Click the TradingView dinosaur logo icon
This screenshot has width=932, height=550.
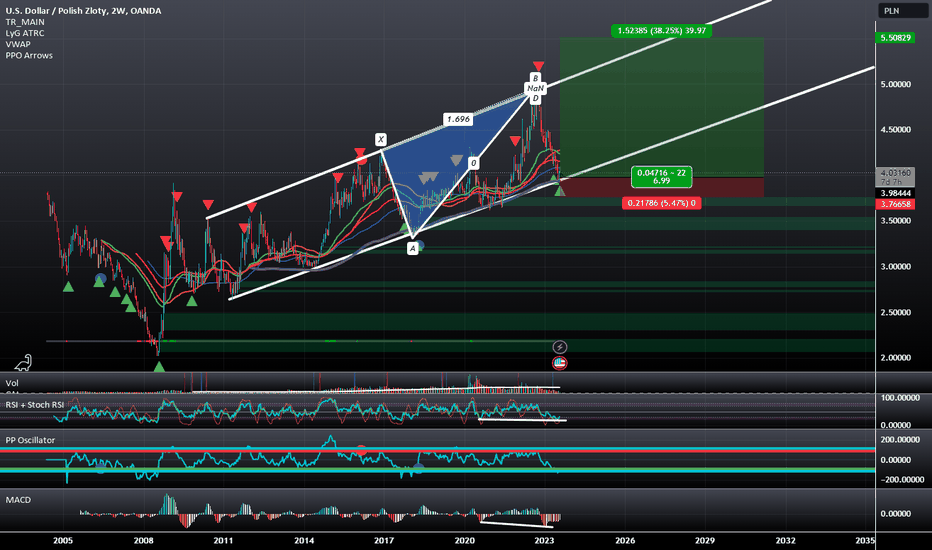24,363
